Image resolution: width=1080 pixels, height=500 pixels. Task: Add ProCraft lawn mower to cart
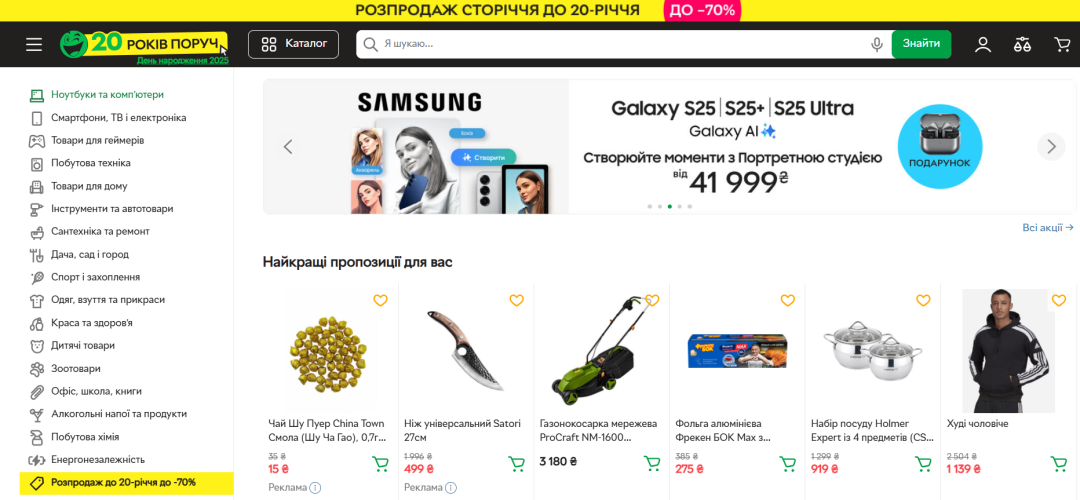[652, 463]
